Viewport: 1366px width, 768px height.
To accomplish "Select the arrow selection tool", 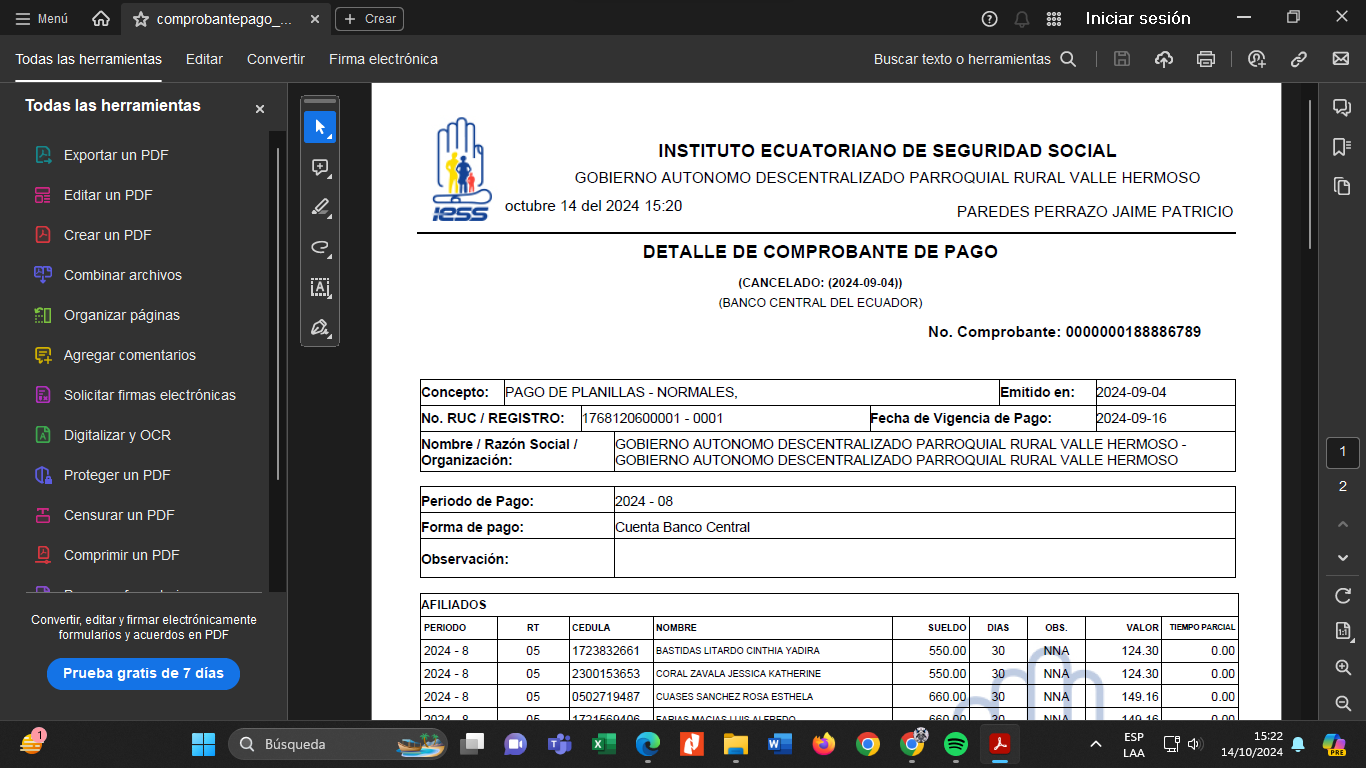I will (320, 128).
